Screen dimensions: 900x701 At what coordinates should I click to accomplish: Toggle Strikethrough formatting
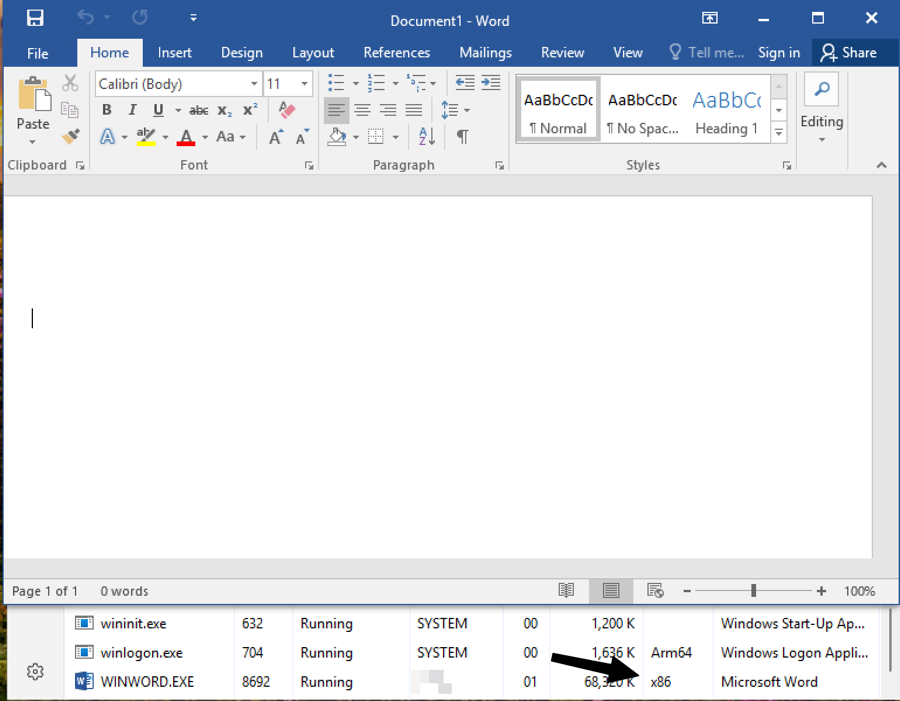(x=199, y=110)
